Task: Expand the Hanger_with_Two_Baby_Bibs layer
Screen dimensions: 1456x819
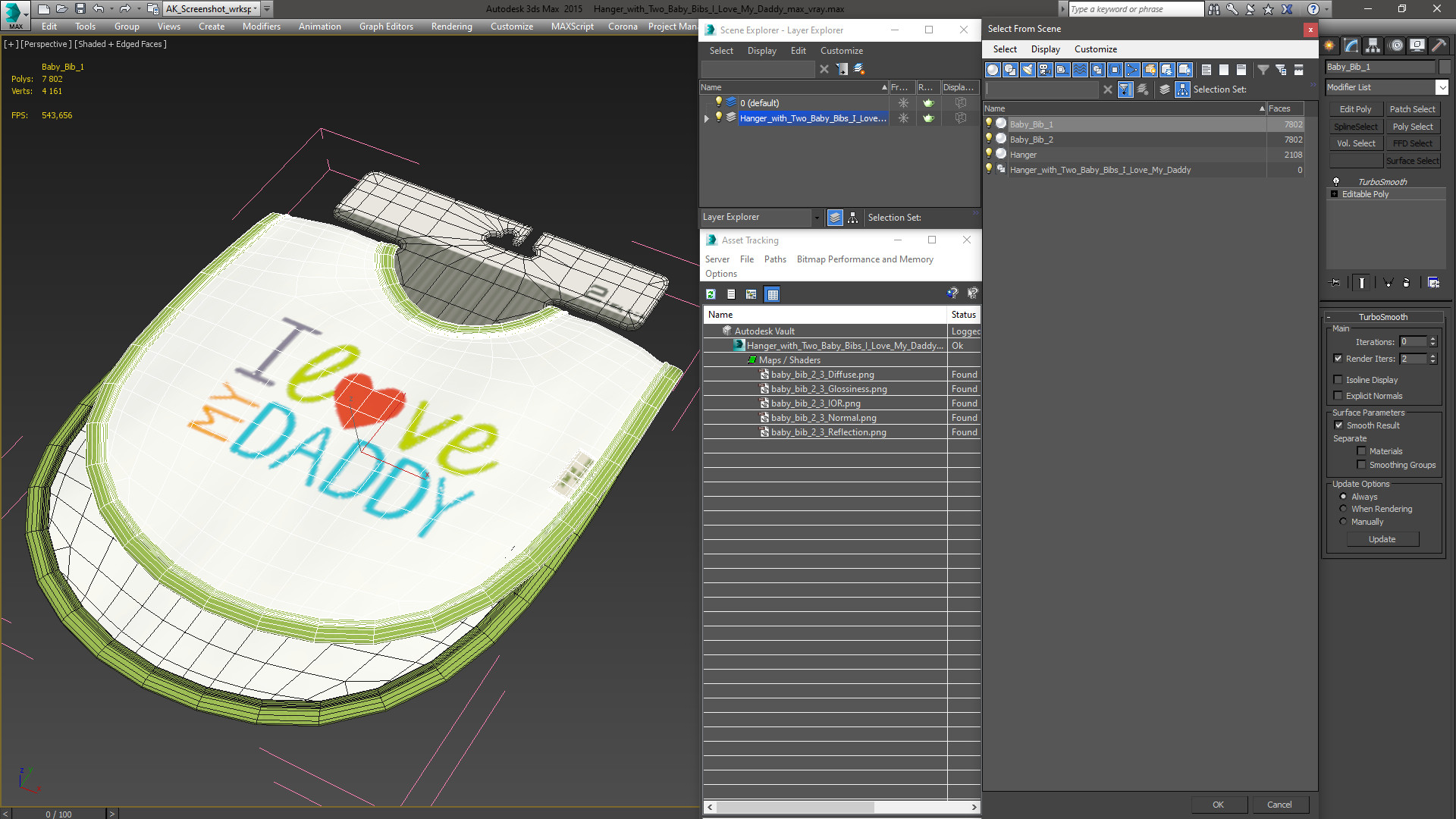Action: 707,118
